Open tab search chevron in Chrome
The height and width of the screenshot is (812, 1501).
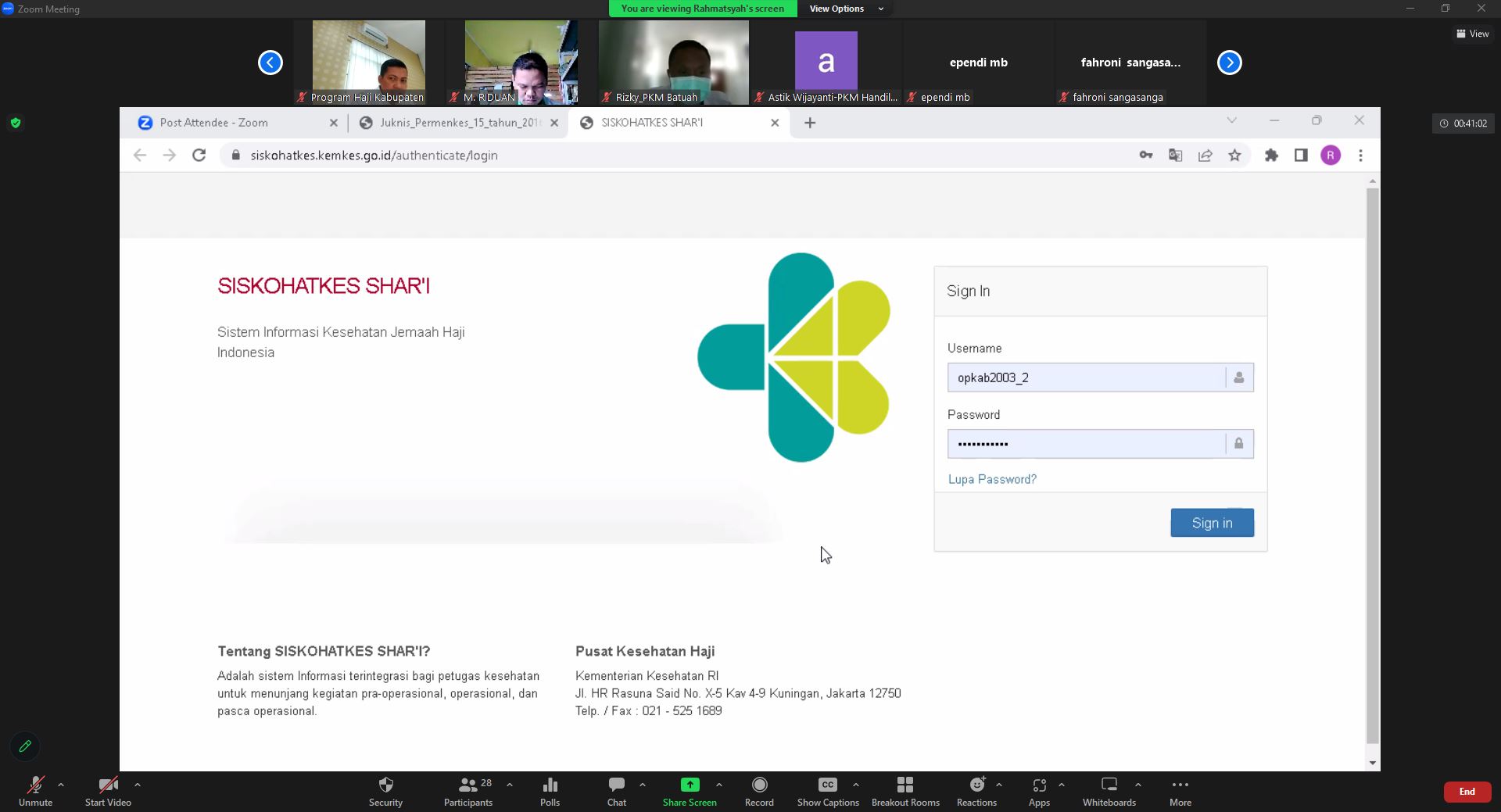click(x=1232, y=120)
